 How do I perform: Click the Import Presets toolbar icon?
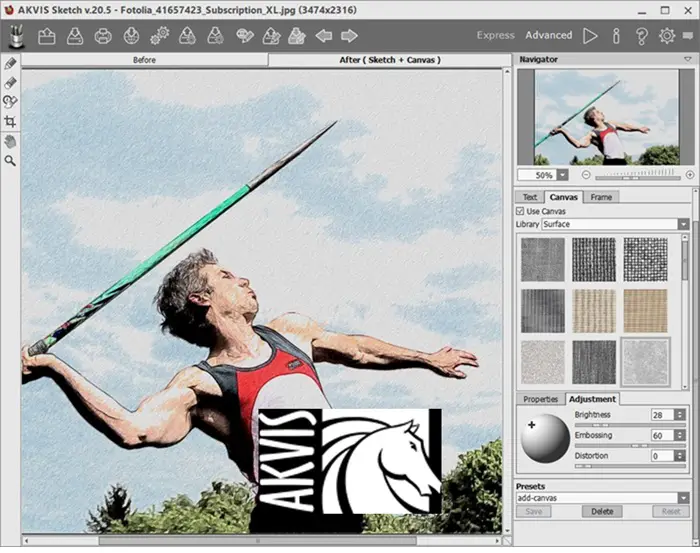(188, 36)
